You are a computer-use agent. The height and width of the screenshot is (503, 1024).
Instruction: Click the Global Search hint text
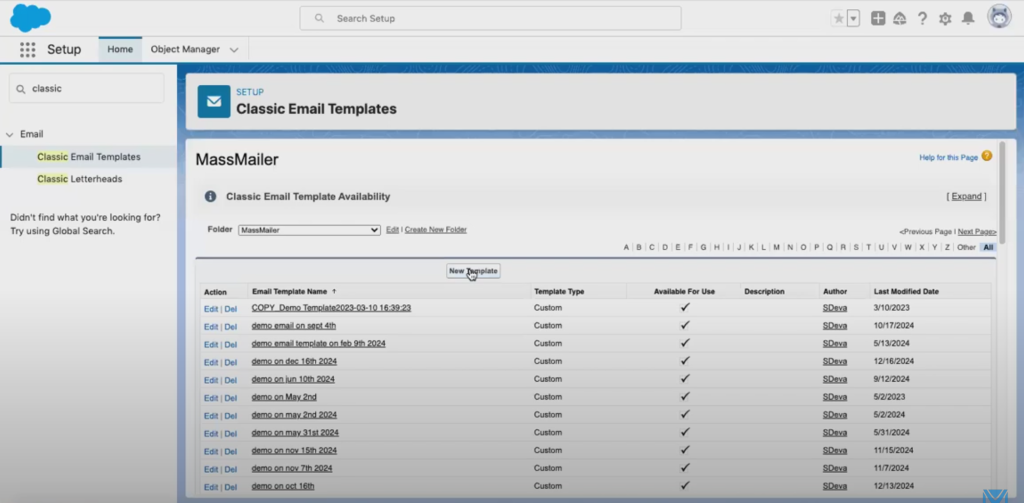tap(86, 224)
